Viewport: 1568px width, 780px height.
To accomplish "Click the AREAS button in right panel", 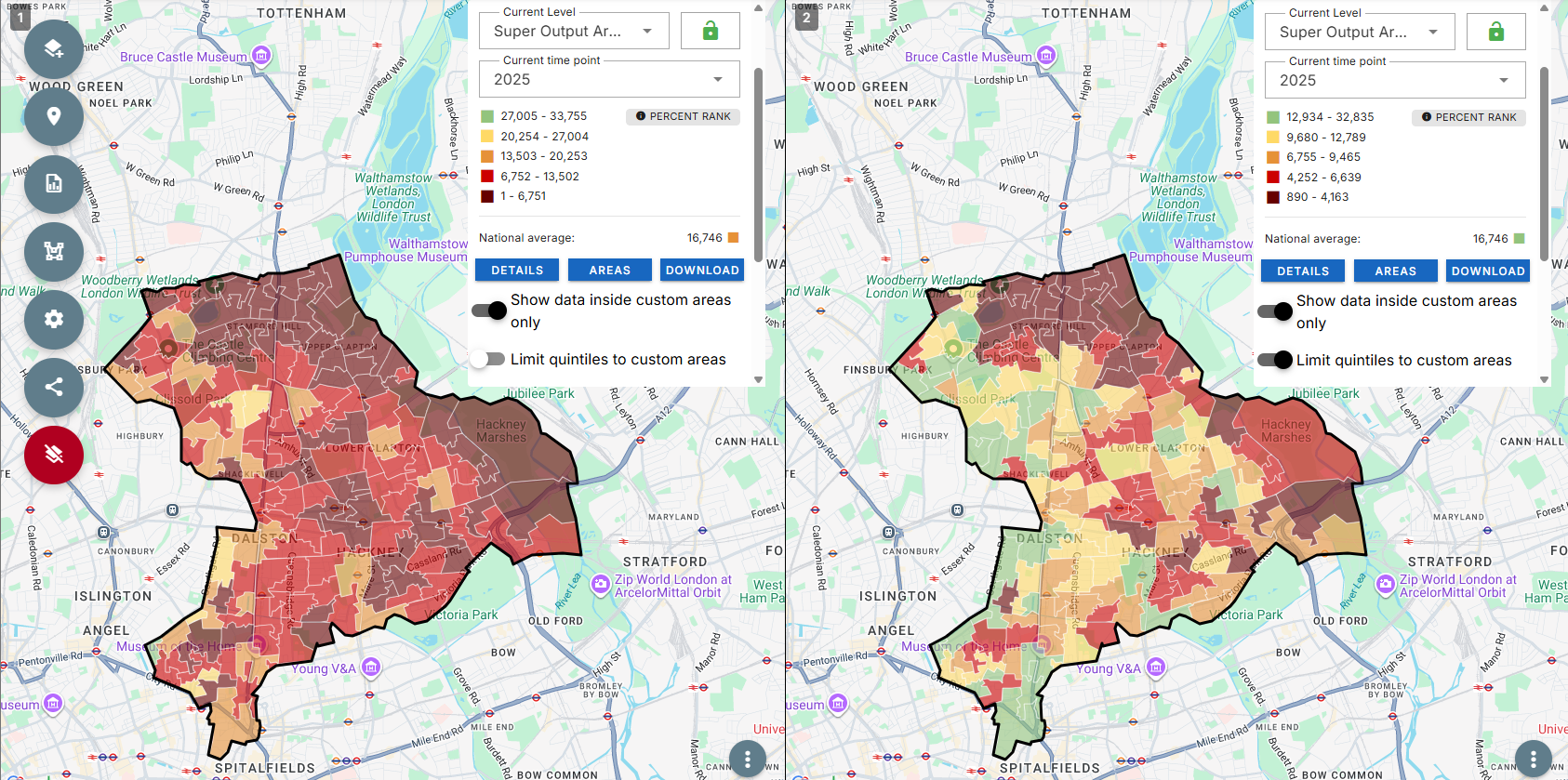I will pos(1395,271).
